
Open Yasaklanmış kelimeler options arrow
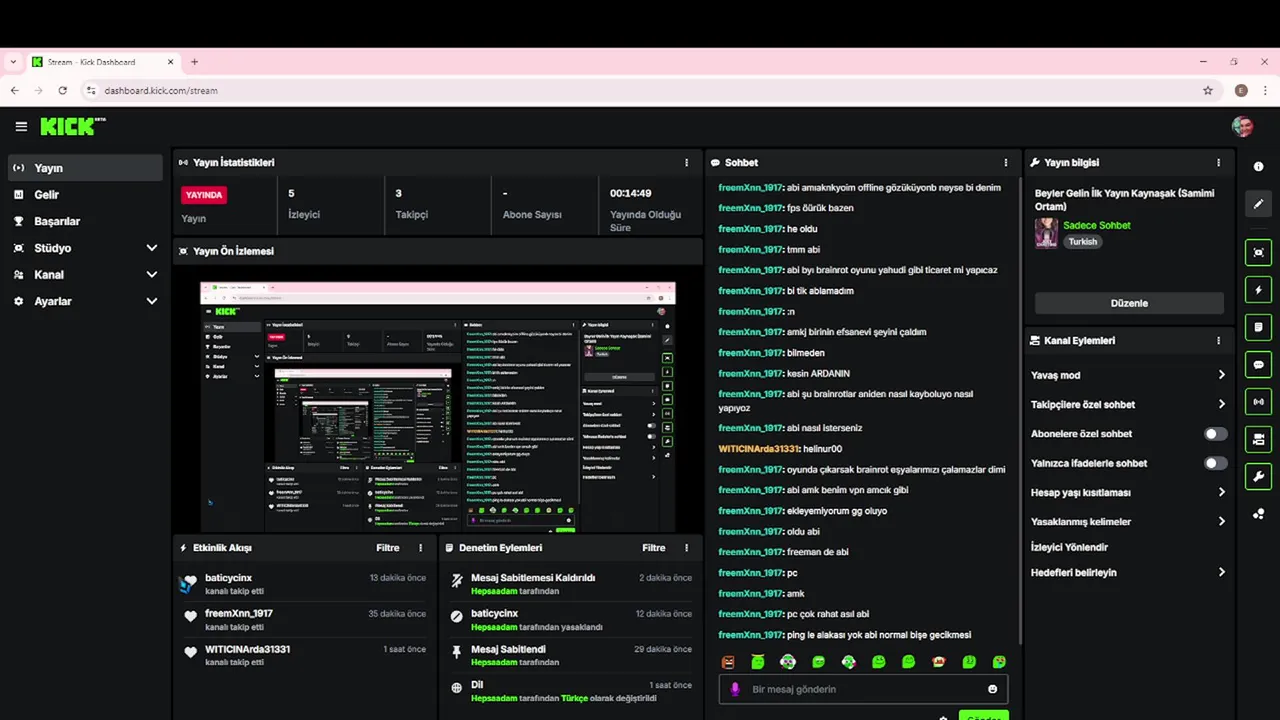coord(1221,521)
